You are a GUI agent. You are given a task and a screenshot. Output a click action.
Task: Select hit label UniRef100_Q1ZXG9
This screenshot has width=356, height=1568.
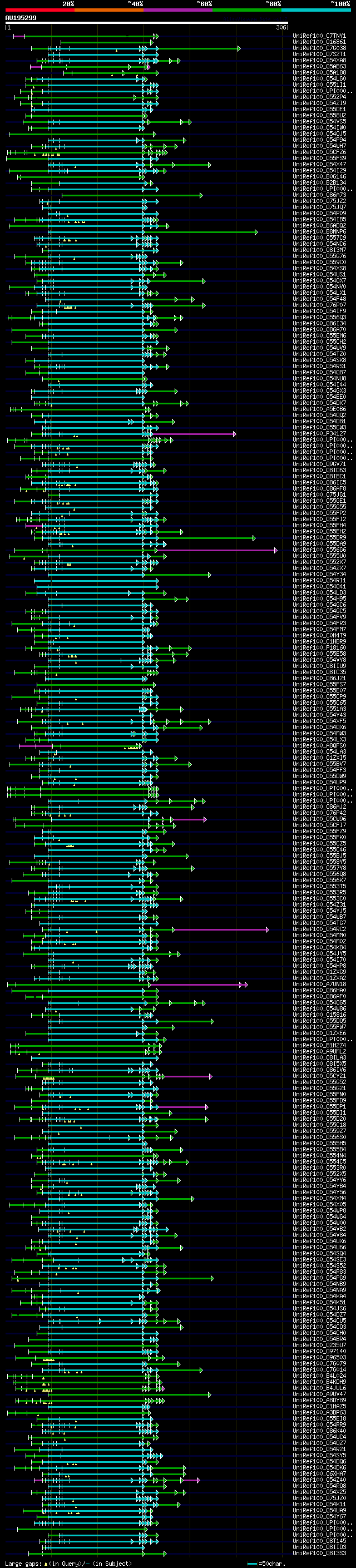coord(319,972)
